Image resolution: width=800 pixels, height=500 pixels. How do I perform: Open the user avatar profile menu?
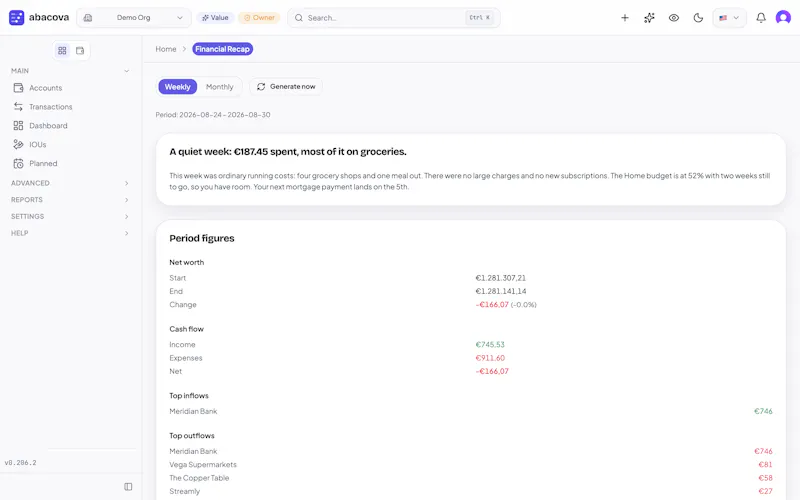[783, 18]
